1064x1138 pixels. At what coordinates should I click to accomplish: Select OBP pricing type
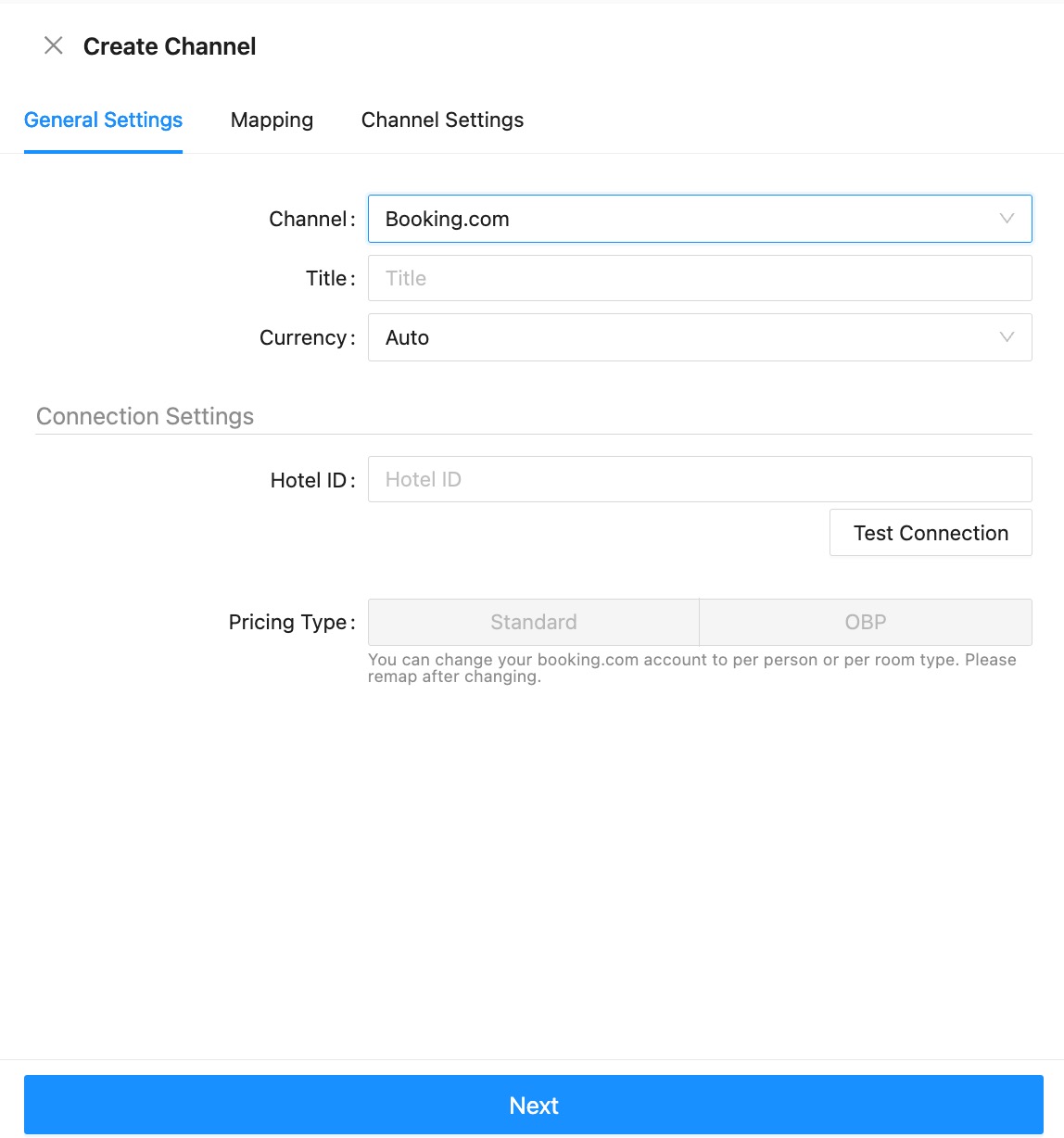[866, 622]
